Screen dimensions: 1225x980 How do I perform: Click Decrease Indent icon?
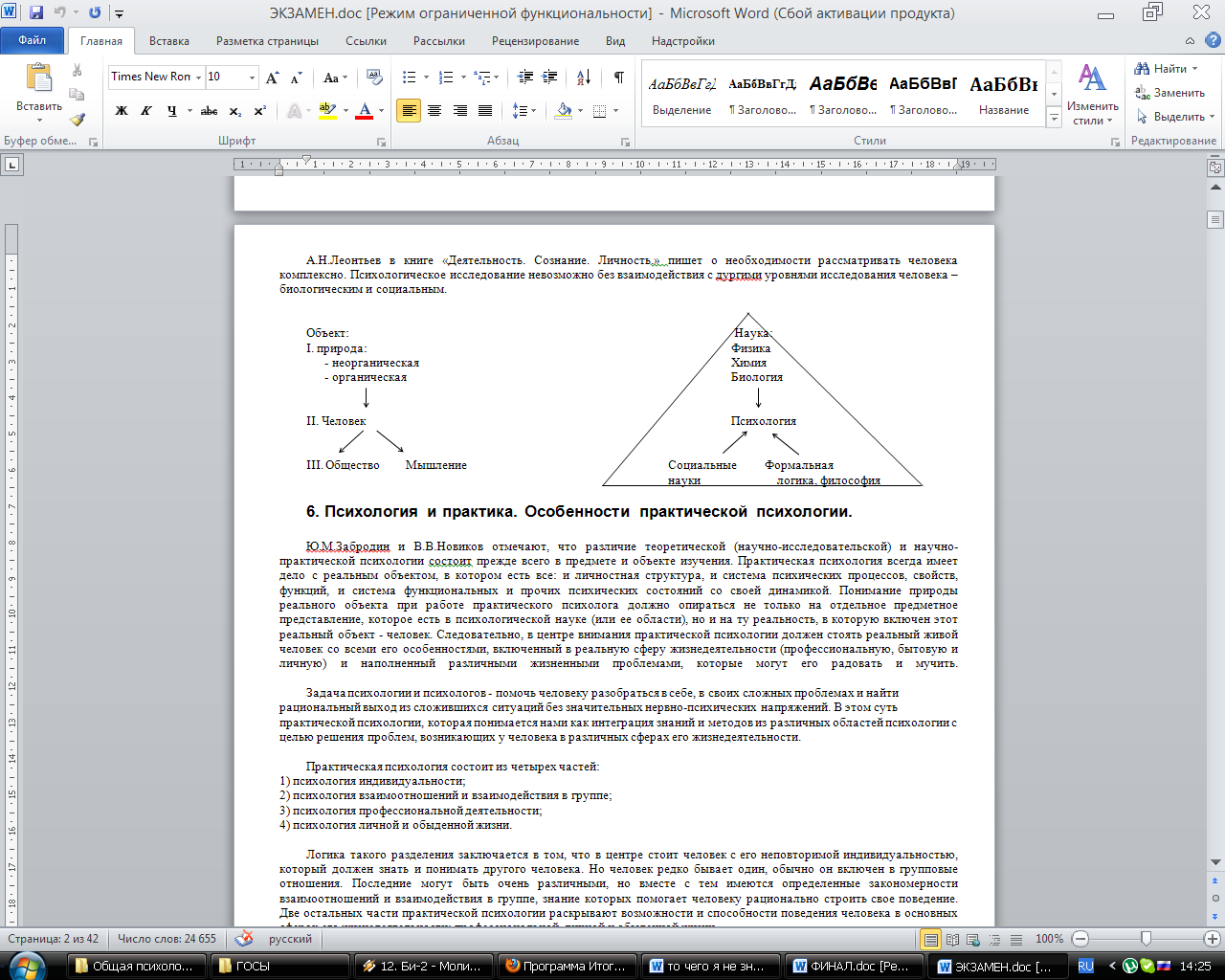(x=525, y=78)
